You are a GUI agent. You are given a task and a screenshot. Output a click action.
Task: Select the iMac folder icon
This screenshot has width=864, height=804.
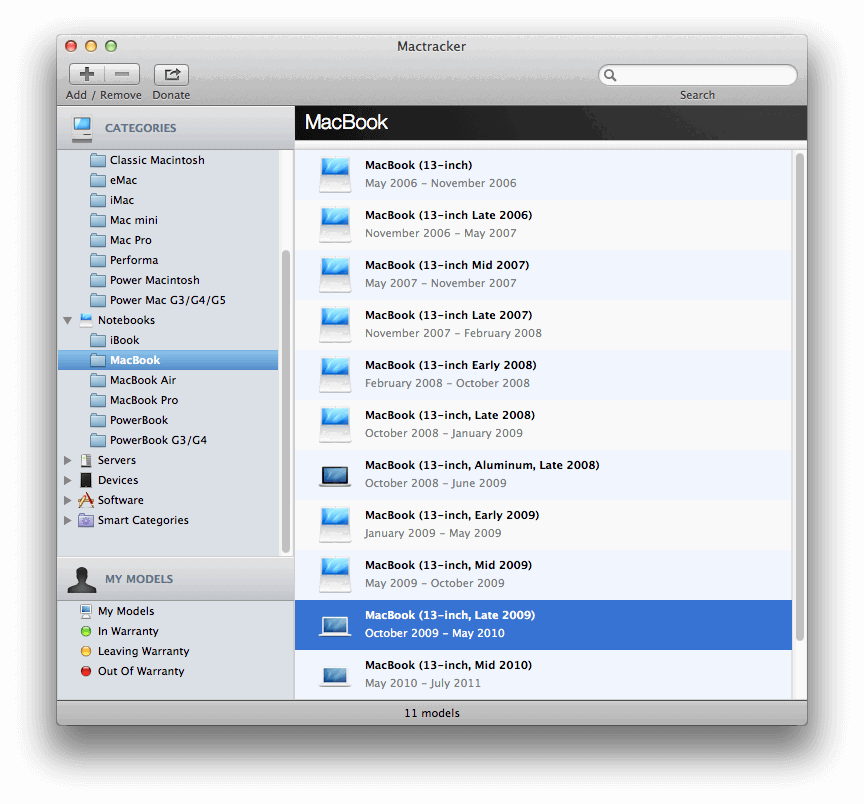(x=98, y=200)
